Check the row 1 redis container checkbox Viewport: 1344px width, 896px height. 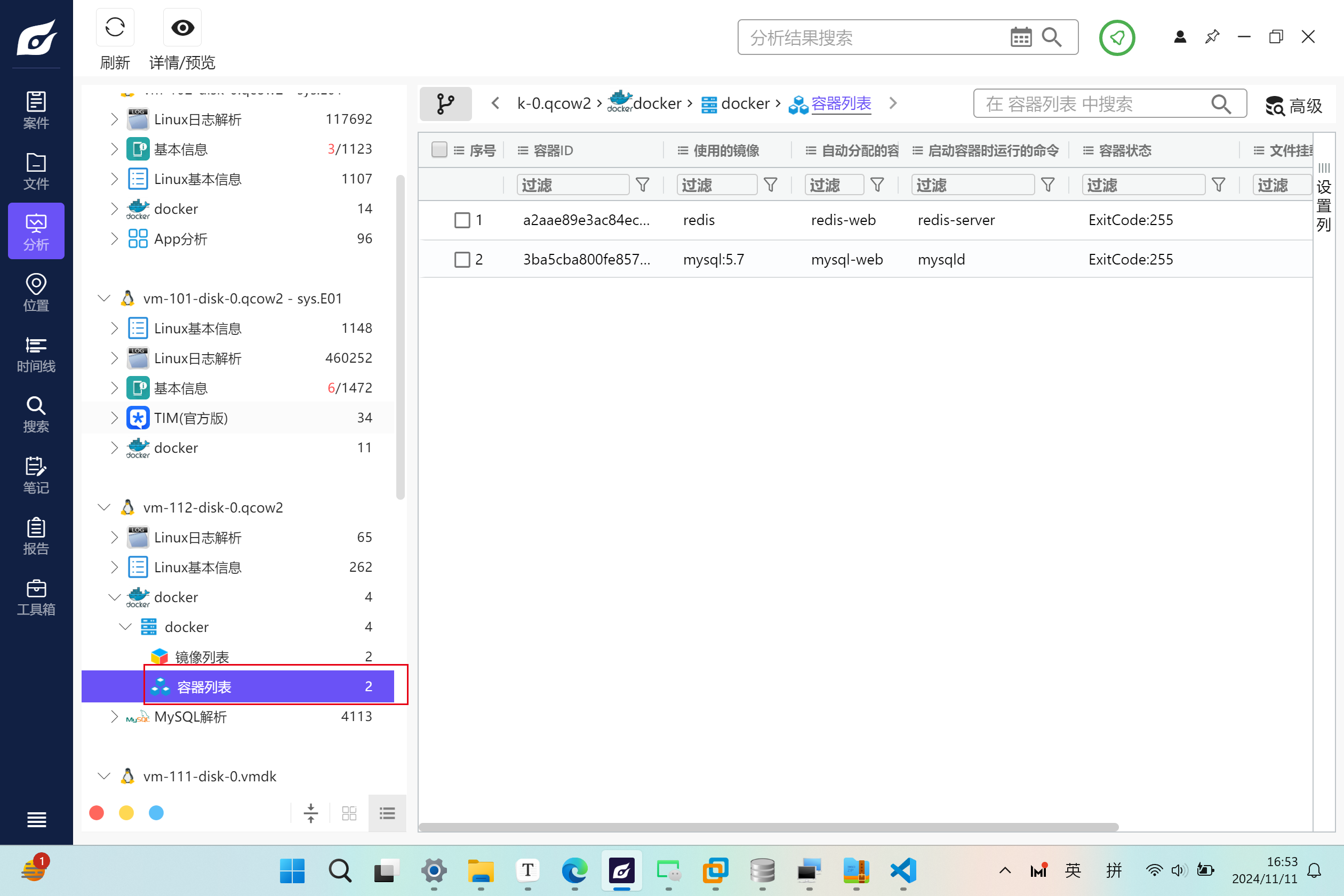(x=462, y=220)
